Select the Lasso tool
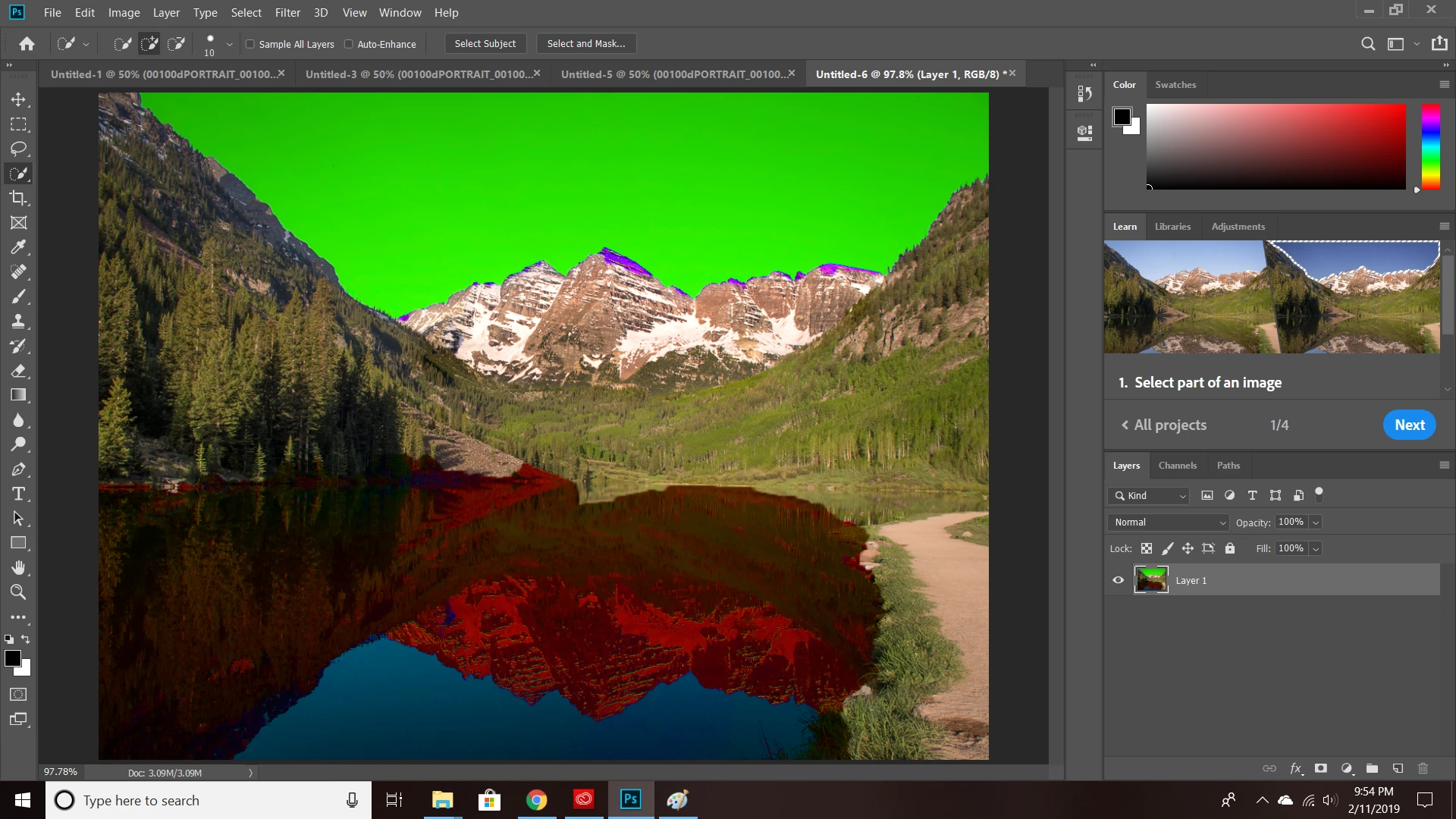 click(x=18, y=149)
